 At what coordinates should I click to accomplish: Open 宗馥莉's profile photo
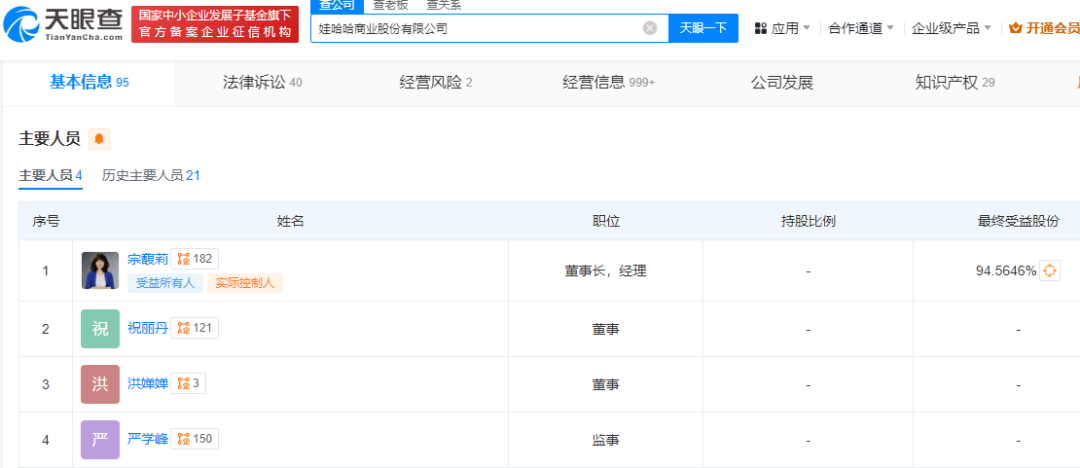tap(101, 270)
